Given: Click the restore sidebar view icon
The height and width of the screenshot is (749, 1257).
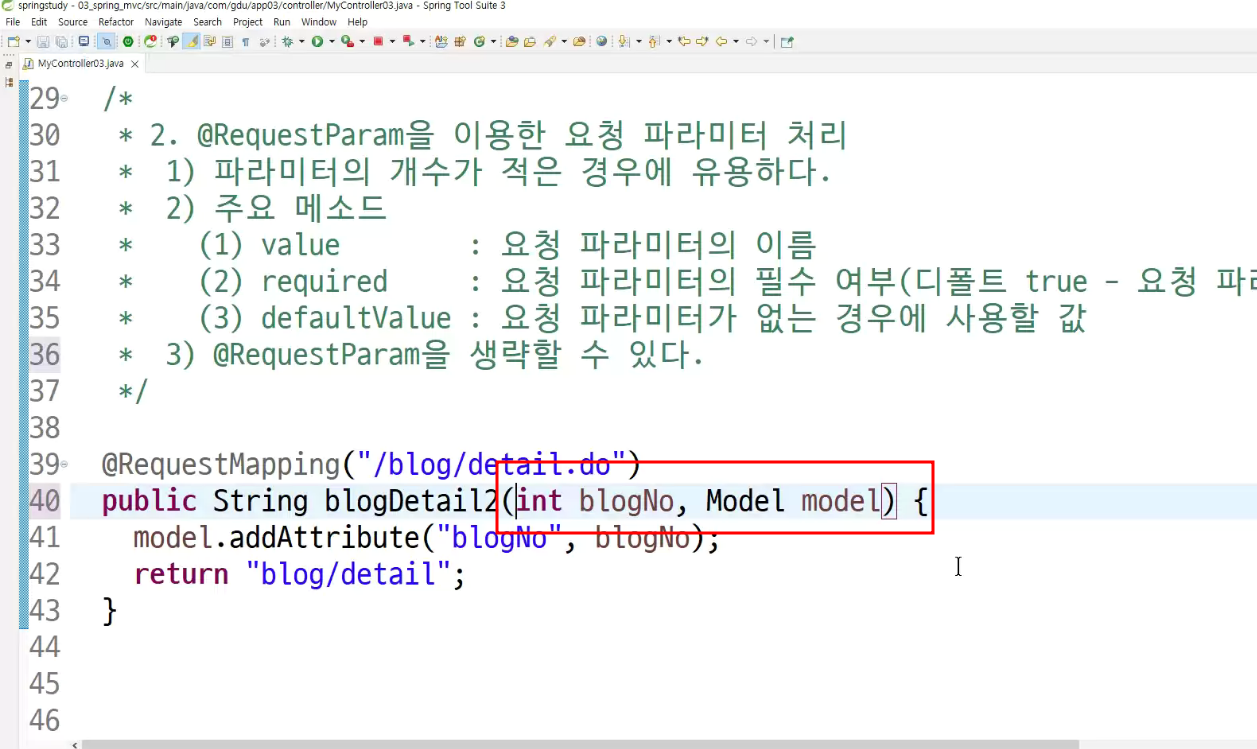Looking at the screenshot, I should click(9, 64).
